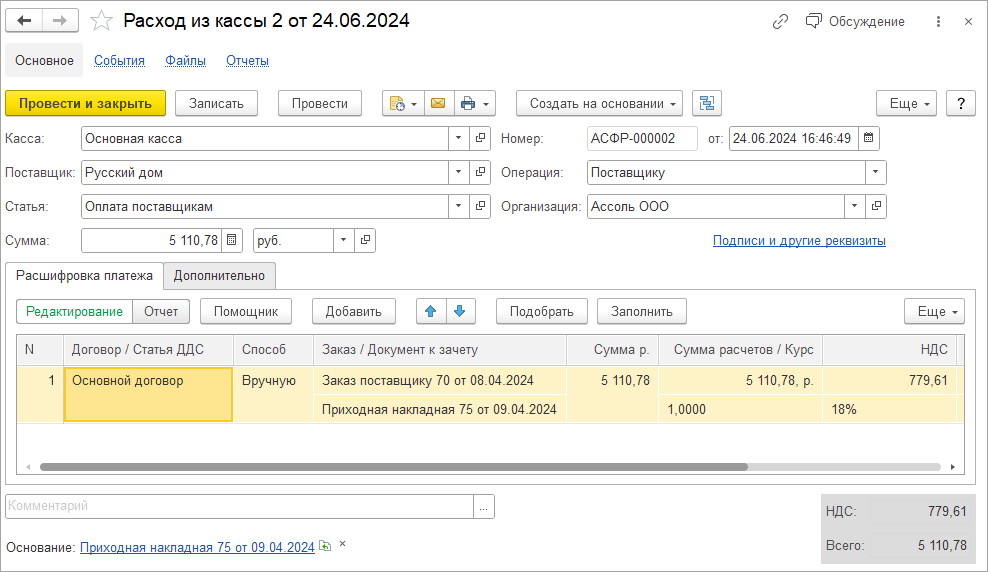Open calculator in the Сумма field

[x=232, y=240]
